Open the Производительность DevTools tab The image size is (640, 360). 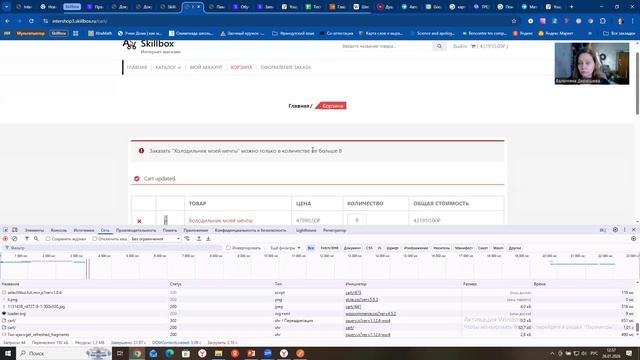[136, 230]
